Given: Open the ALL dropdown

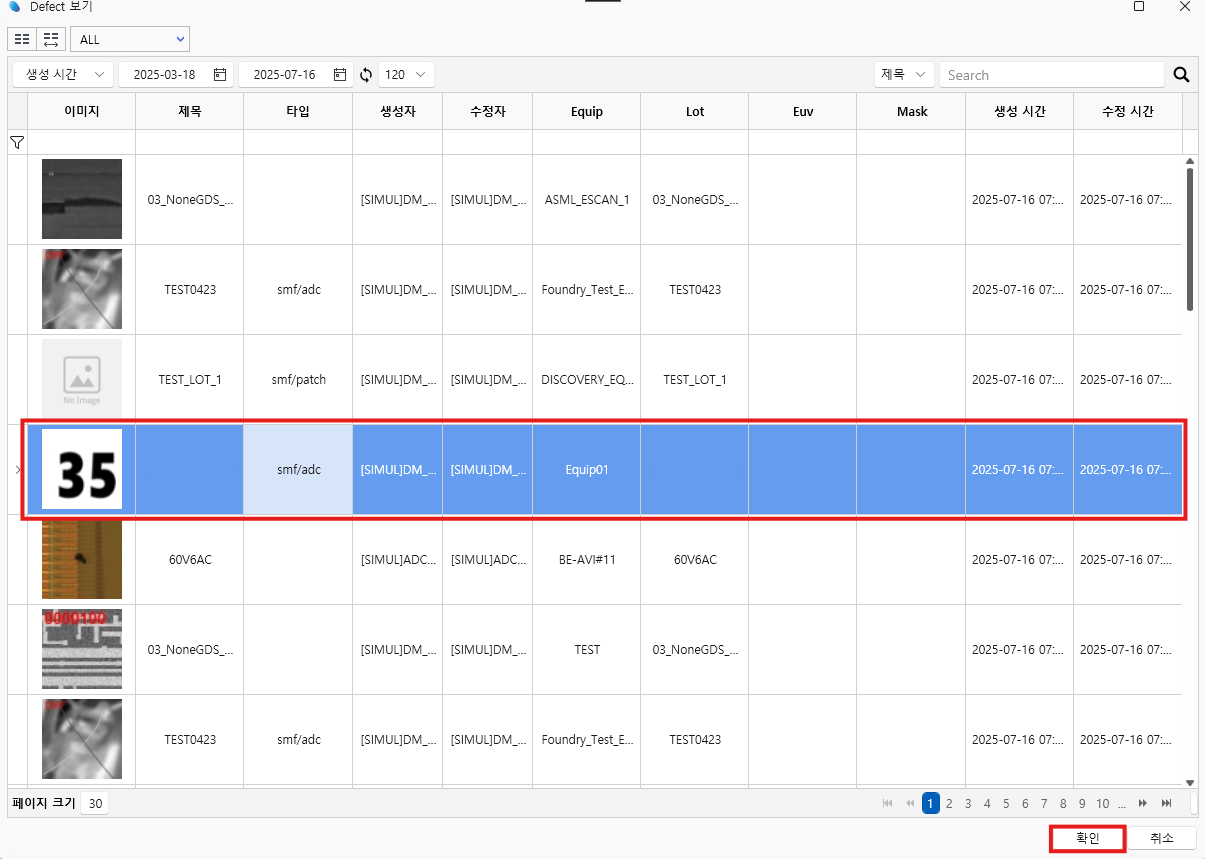Looking at the screenshot, I should click(130, 39).
